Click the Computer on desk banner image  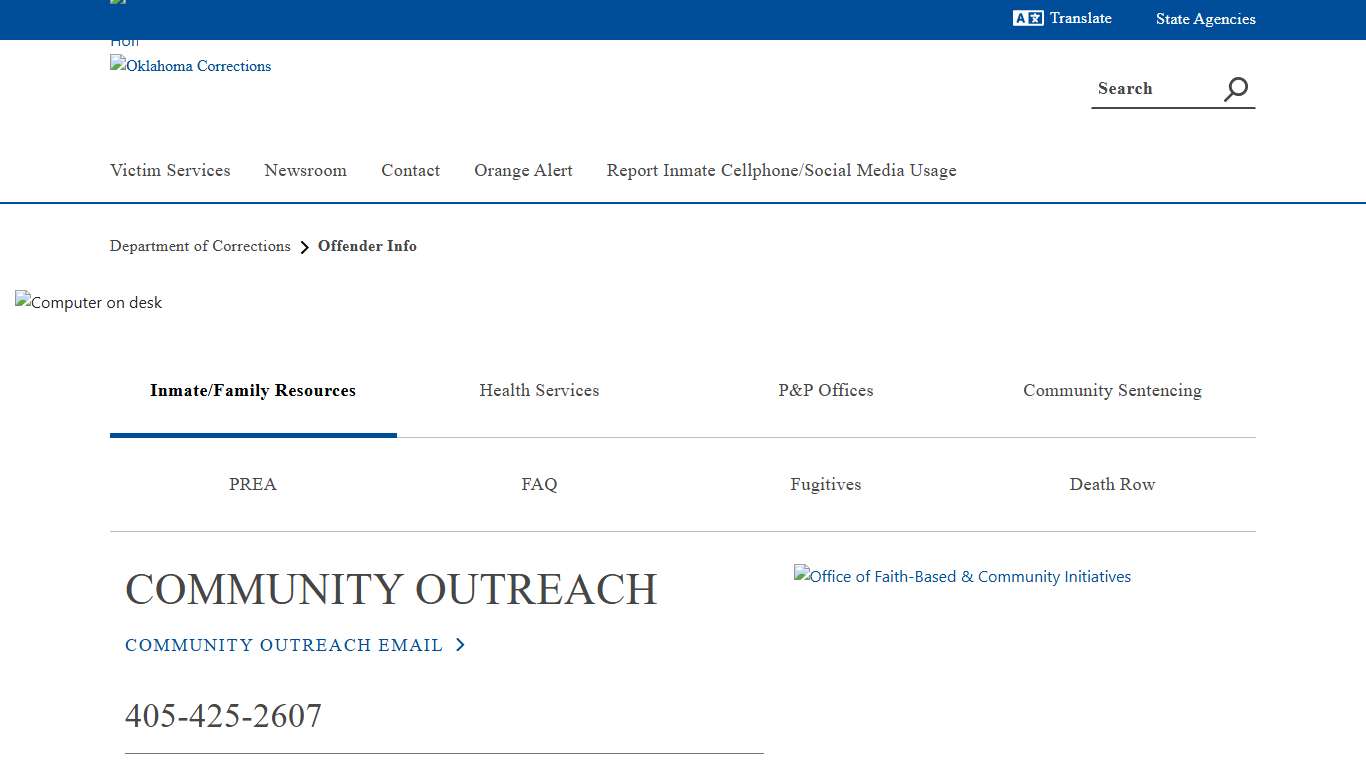pos(89,302)
